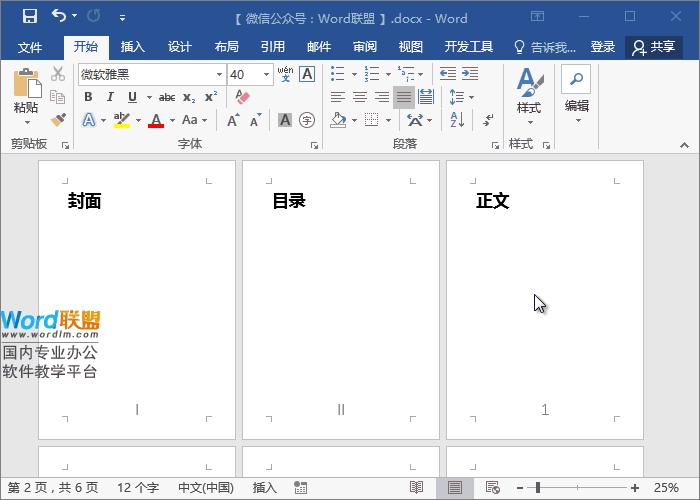Open the 编辑 editing menu

pyautogui.click(x=576, y=95)
